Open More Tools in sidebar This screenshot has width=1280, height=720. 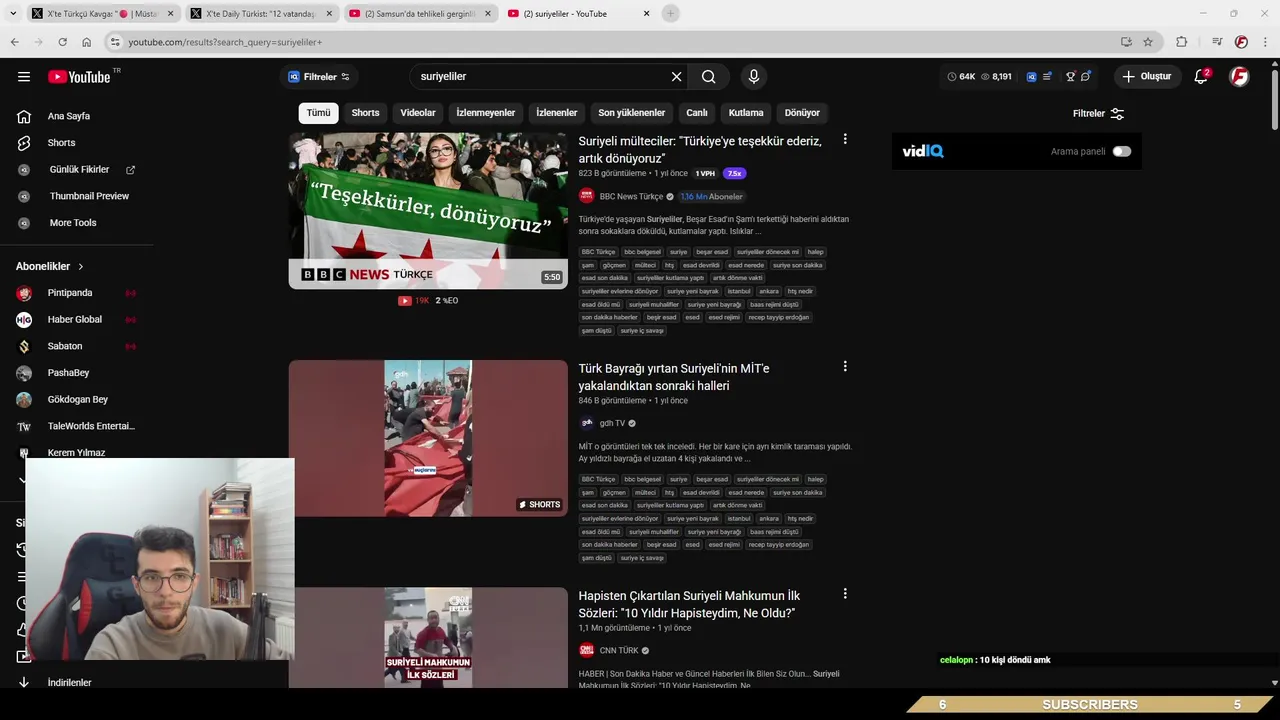(73, 223)
